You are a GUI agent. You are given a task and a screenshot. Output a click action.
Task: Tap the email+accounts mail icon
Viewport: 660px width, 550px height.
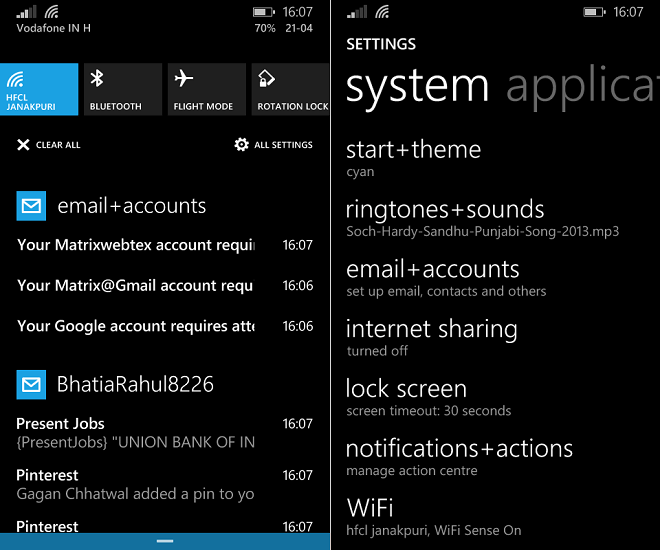tap(31, 206)
